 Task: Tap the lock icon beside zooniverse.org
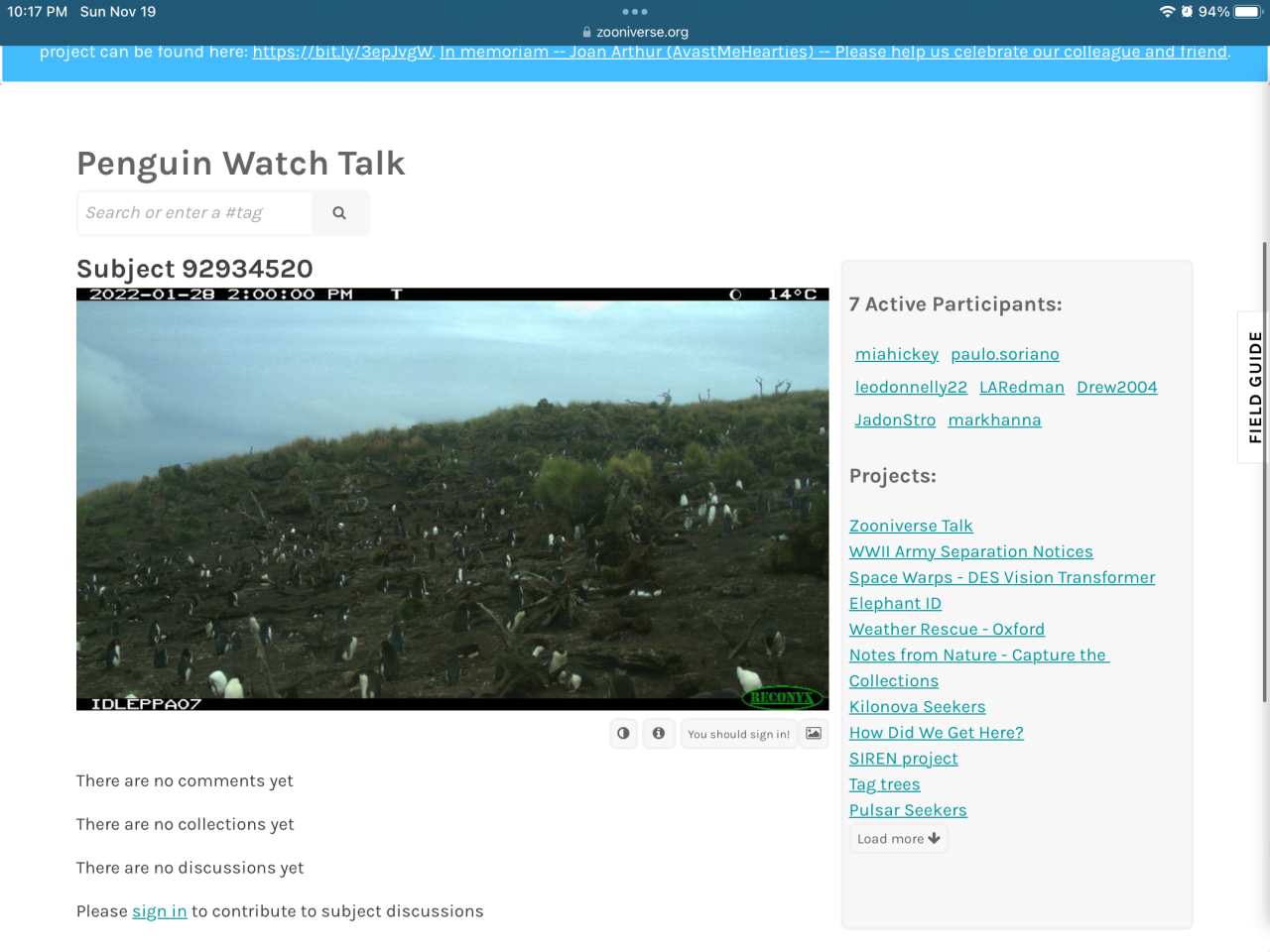(x=587, y=32)
